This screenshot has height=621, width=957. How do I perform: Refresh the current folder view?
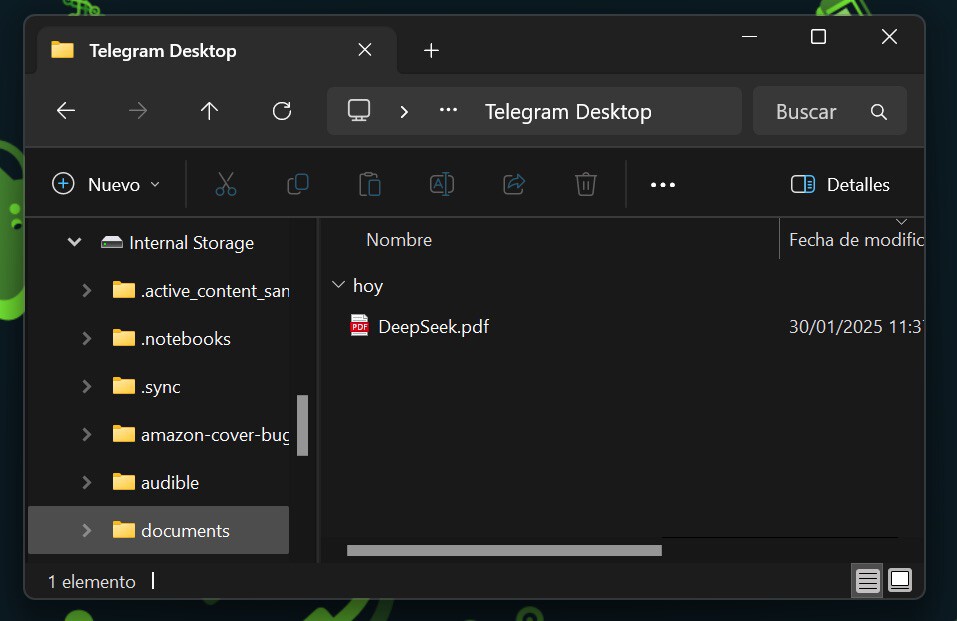(282, 111)
